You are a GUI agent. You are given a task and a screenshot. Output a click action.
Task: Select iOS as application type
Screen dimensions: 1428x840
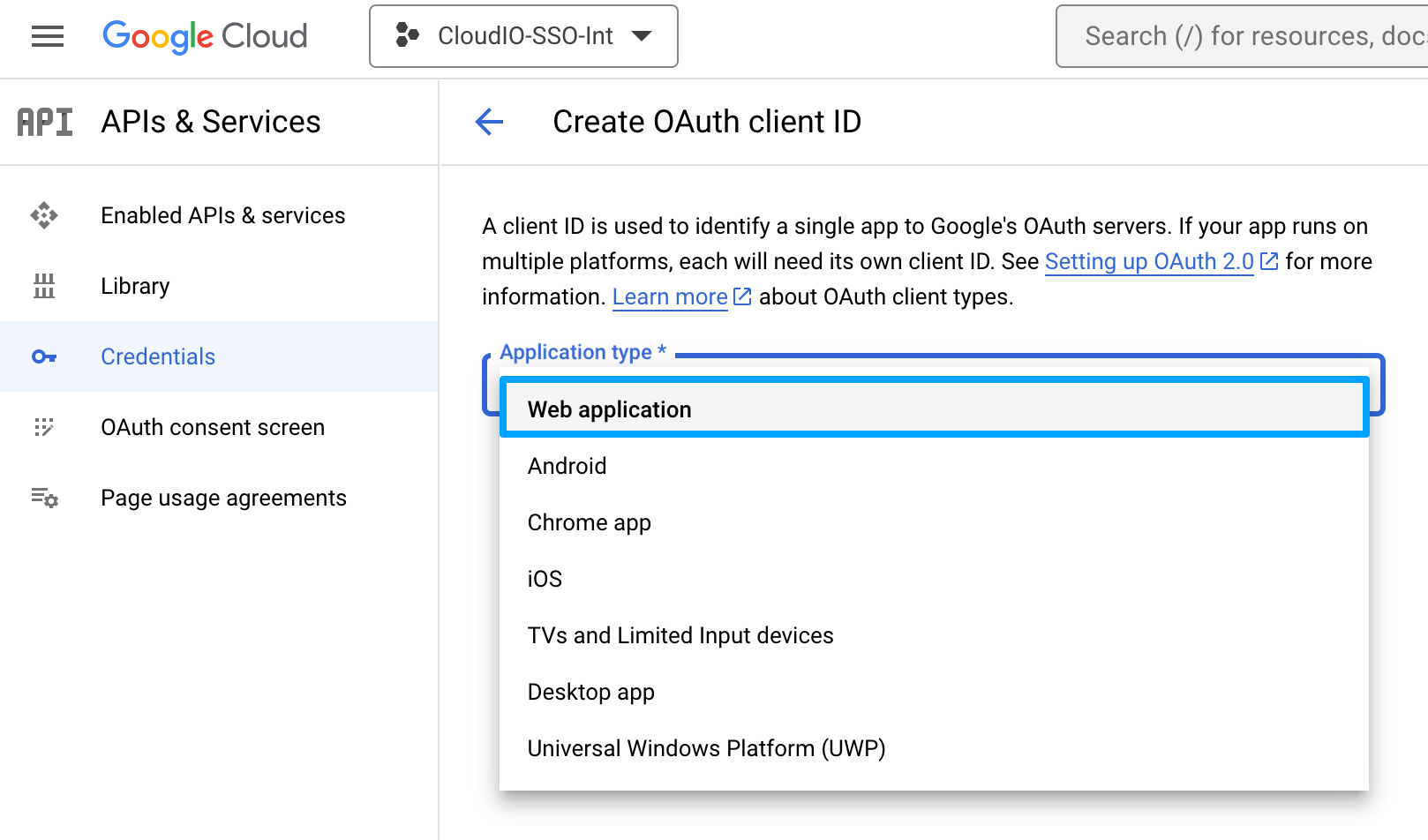545,579
